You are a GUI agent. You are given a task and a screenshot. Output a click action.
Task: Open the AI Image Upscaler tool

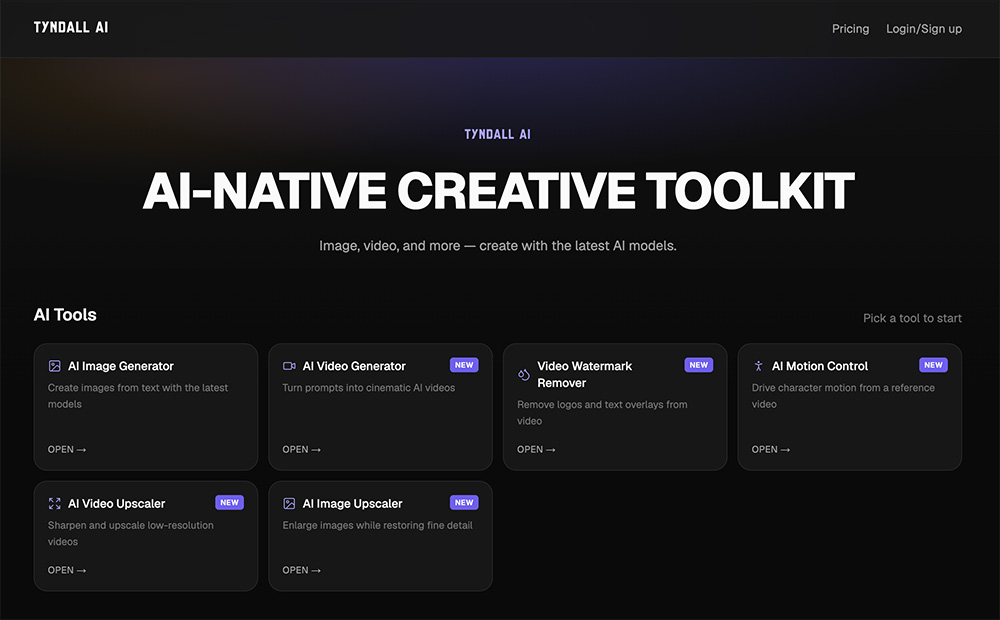click(x=302, y=570)
